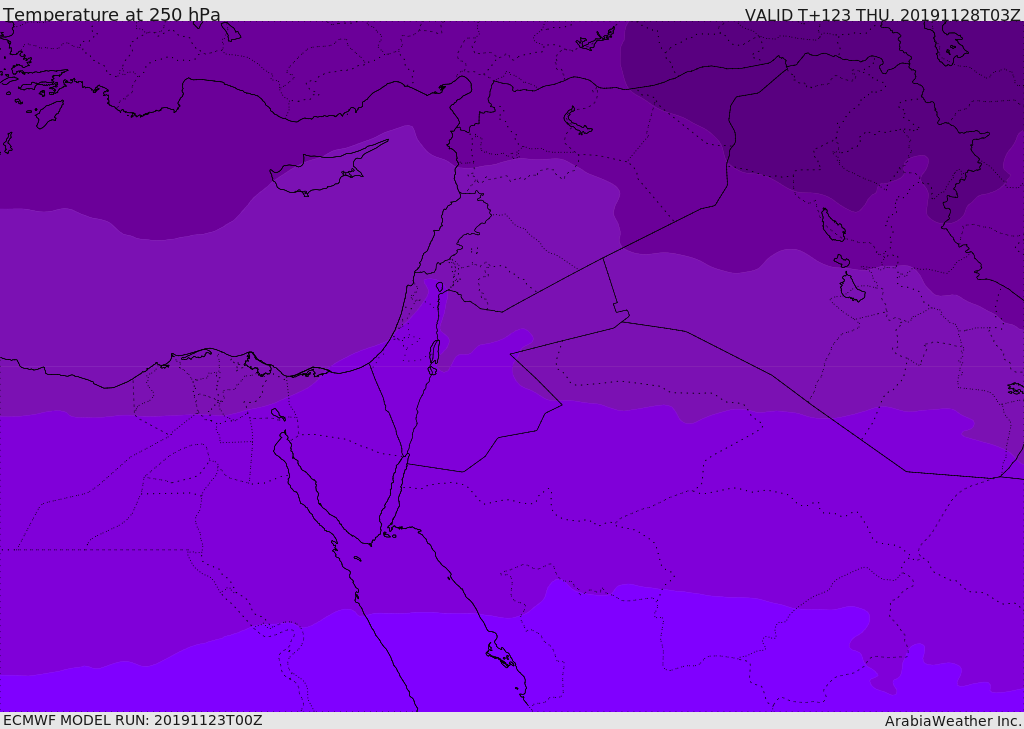Viewport: 1024px width, 729px height.
Task: Click the 'VALID T+123 THU. 20191128T03Z' label
Action: pos(882,15)
